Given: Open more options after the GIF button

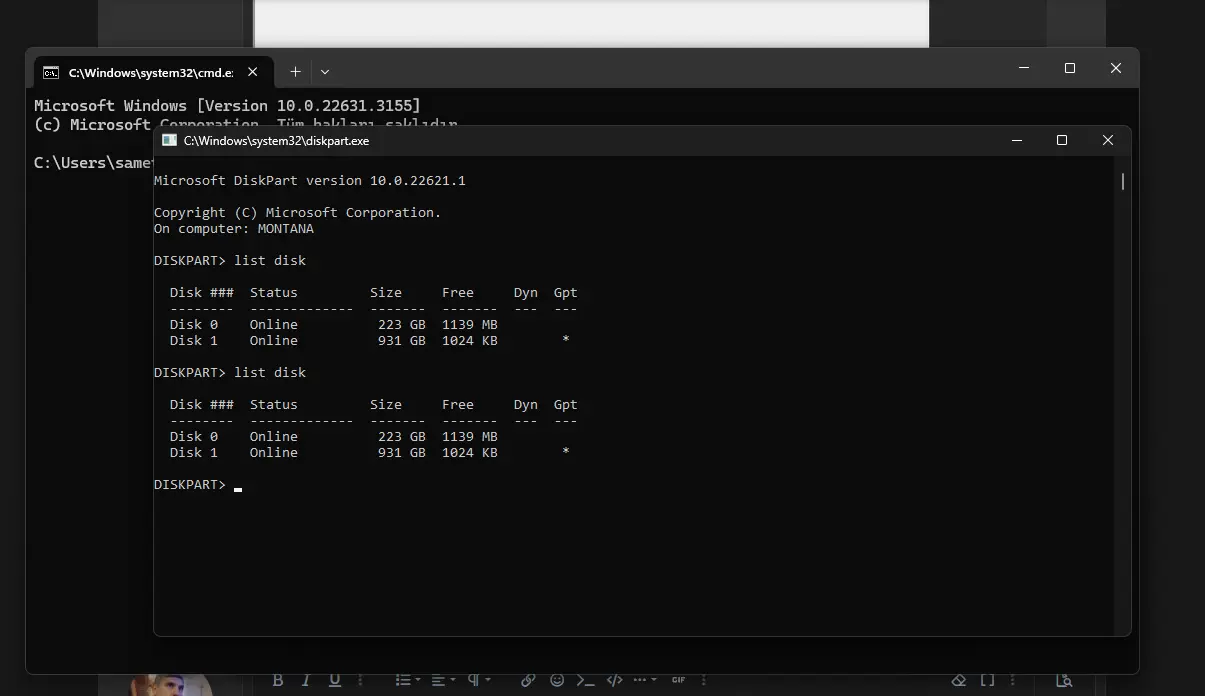Looking at the screenshot, I should (x=704, y=680).
